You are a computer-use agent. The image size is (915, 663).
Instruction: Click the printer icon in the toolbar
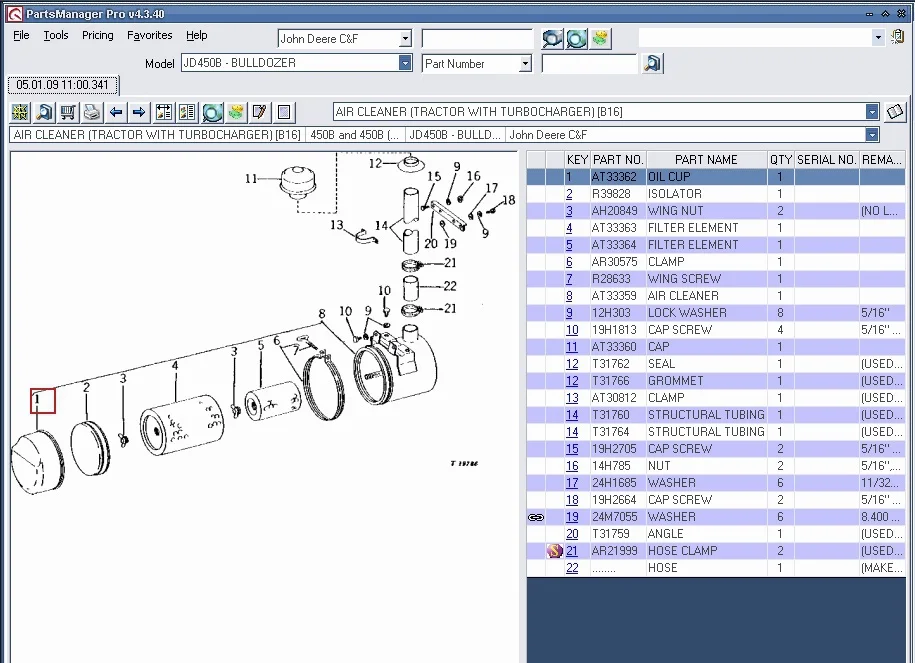[x=92, y=112]
